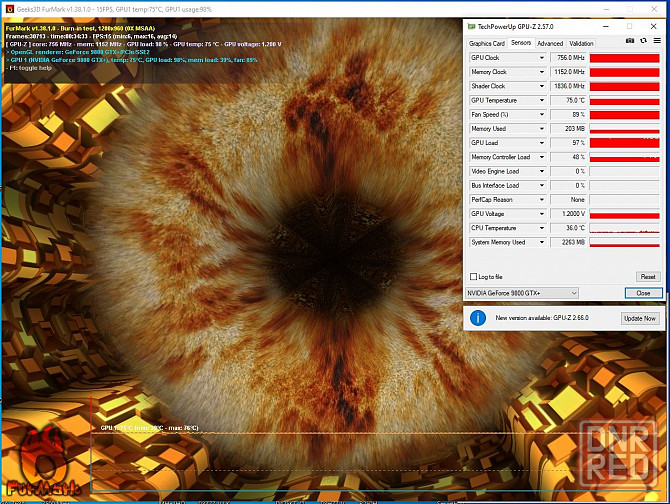
Task: Open the NVIDIA GeForce 9800 GTX+ device selector
Action: point(522,293)
